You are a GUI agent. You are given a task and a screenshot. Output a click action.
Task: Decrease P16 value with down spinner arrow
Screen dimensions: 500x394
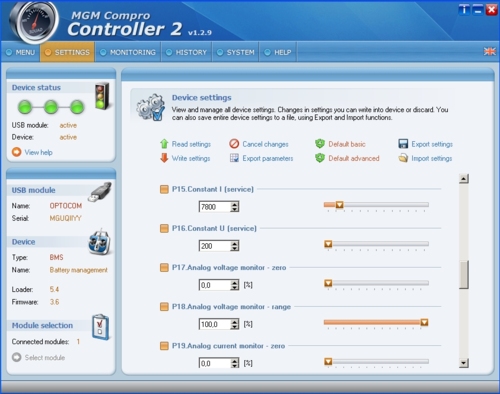point(235,248)
